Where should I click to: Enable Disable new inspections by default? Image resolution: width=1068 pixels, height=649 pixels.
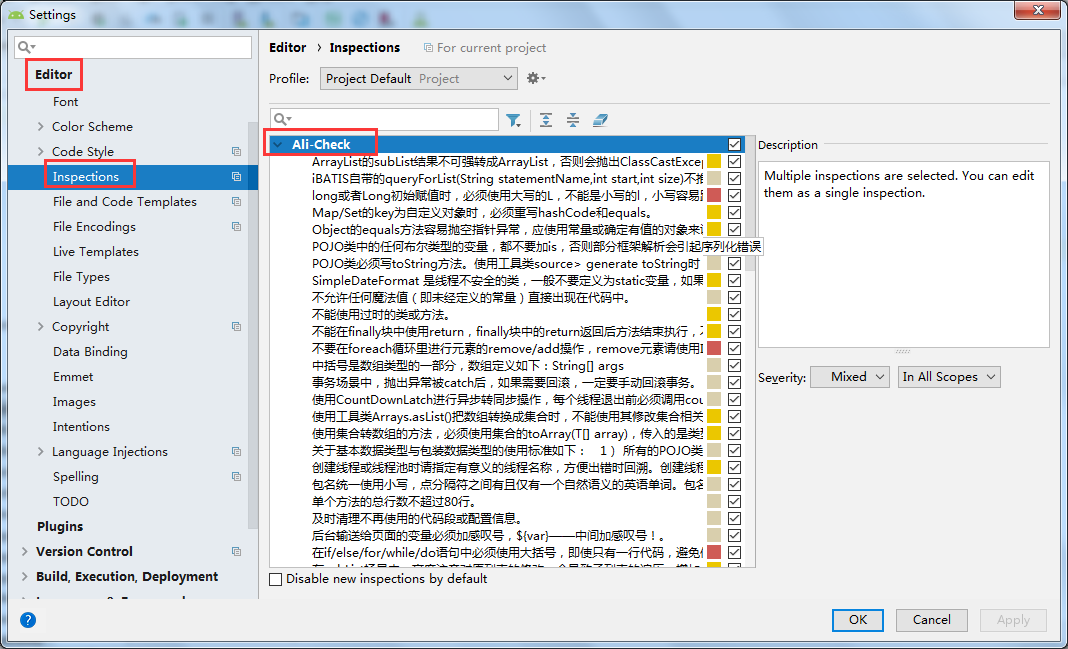click(x=276, y=578)
